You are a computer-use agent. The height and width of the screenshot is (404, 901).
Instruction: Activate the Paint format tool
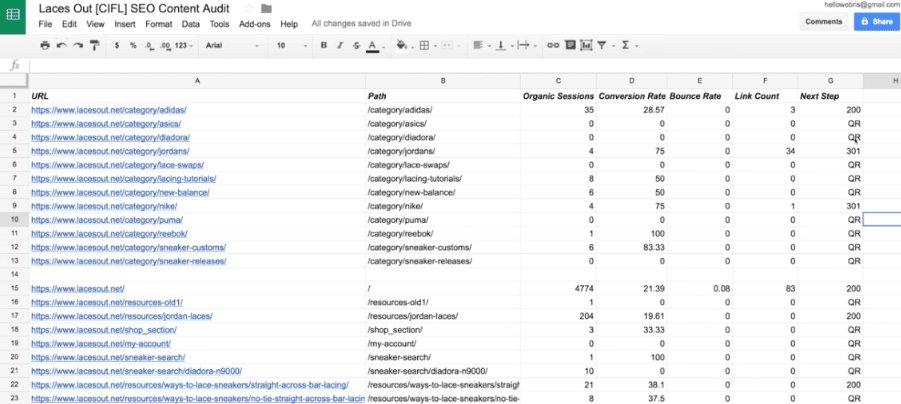(x=95, y=45)
